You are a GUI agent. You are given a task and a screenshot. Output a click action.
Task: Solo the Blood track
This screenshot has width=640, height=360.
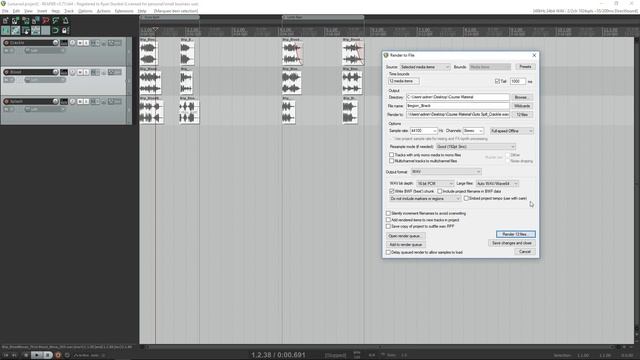pyautogui.click(x=86, y=72)
